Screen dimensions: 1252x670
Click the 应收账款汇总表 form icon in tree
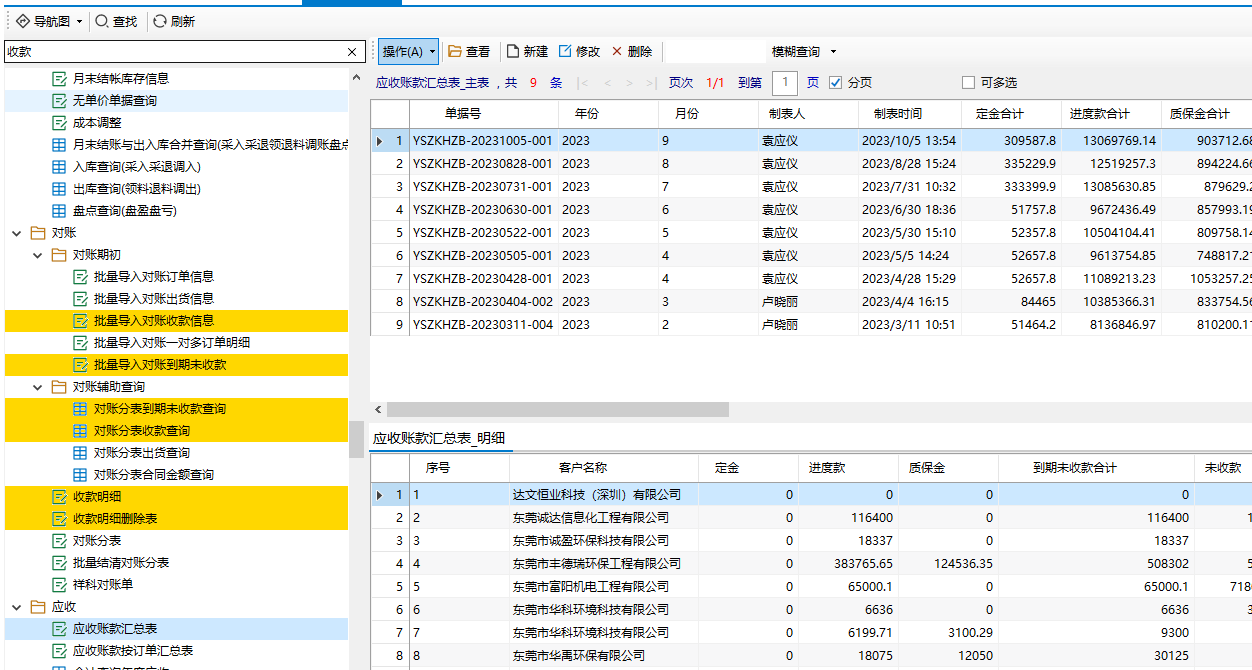pos(59,629)
